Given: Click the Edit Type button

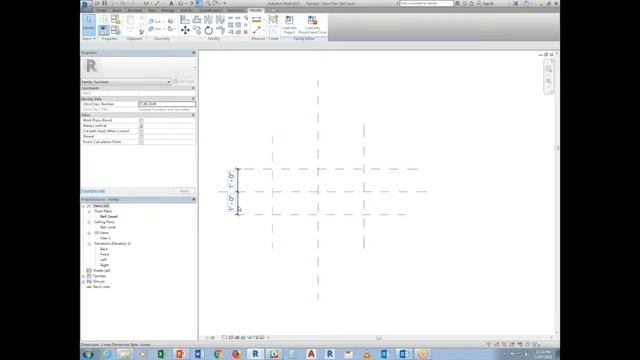Looking at the screenshot, I should [x=184, y=82].
